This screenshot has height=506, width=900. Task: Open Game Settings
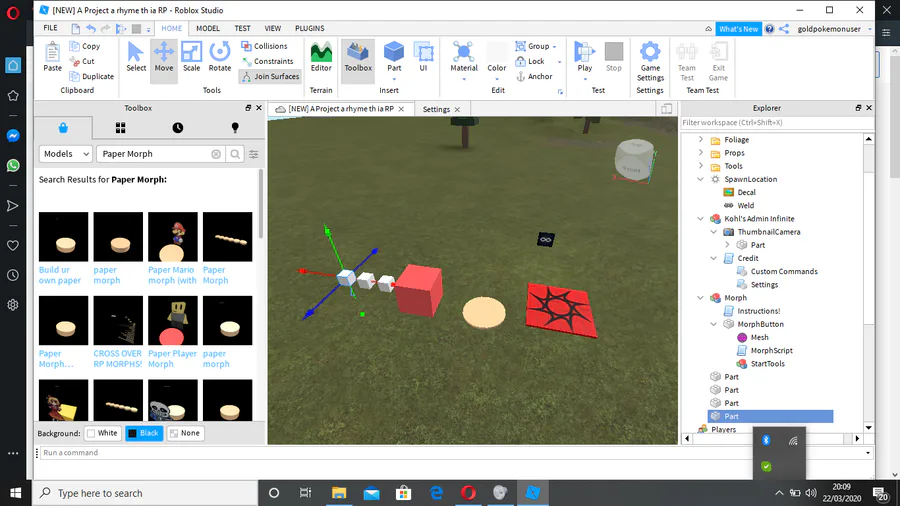click(x=650, y=61)
